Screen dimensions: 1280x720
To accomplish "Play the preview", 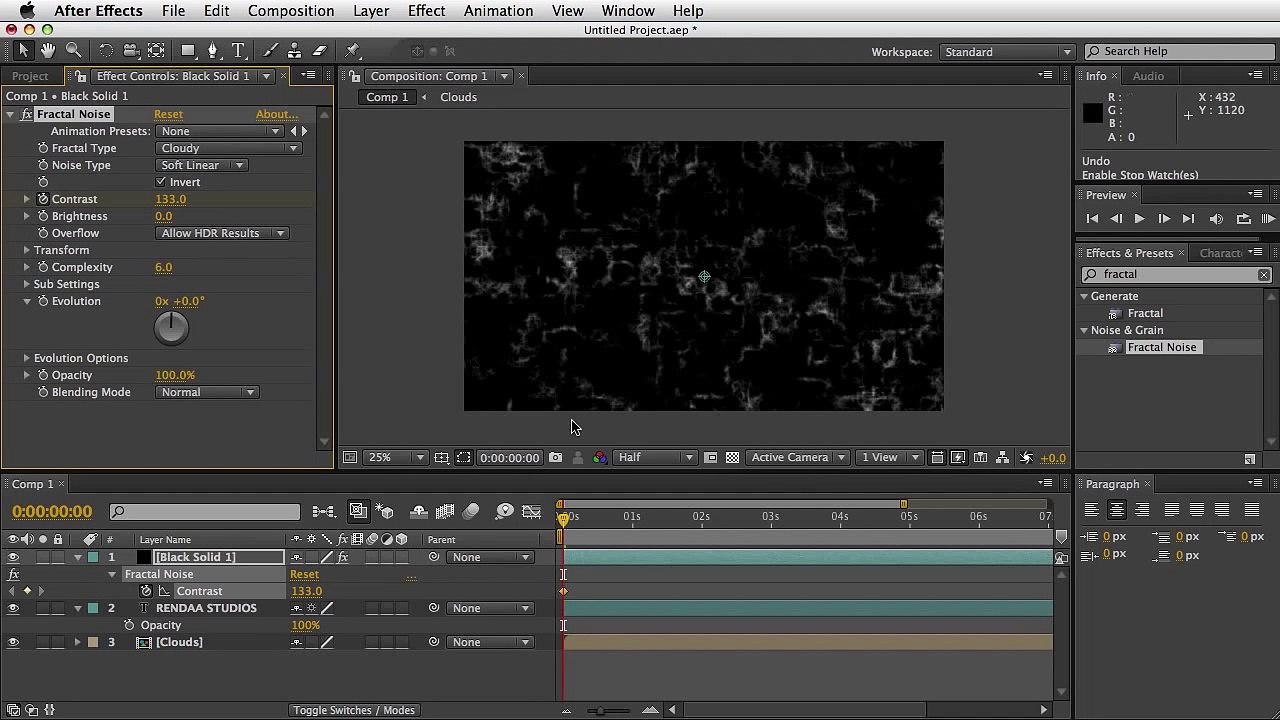I will pos(1139,219).
